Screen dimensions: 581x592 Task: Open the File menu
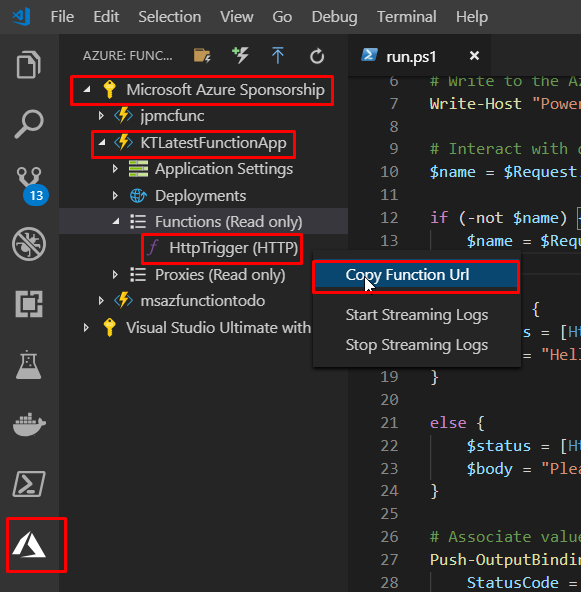click(x=62, y=17)
